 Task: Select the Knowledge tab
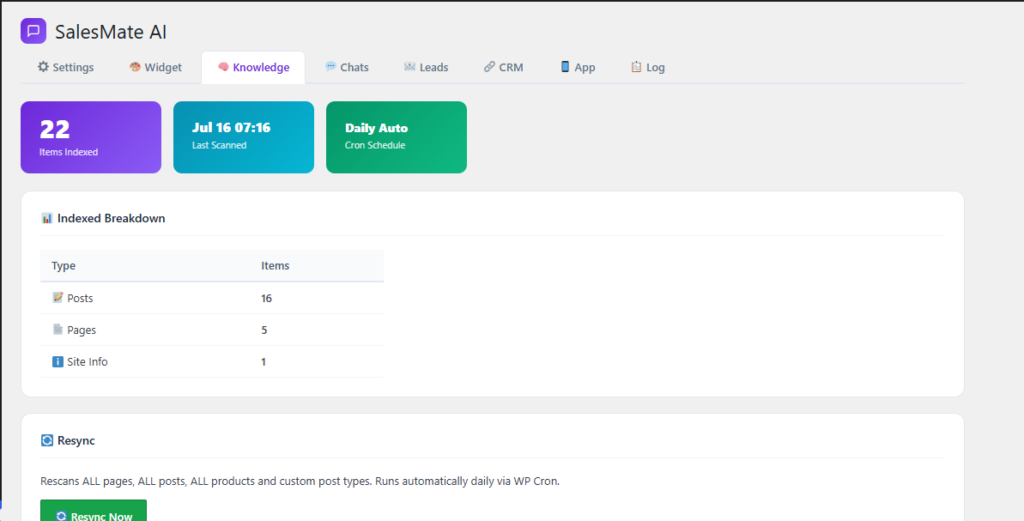click(253, 67)
